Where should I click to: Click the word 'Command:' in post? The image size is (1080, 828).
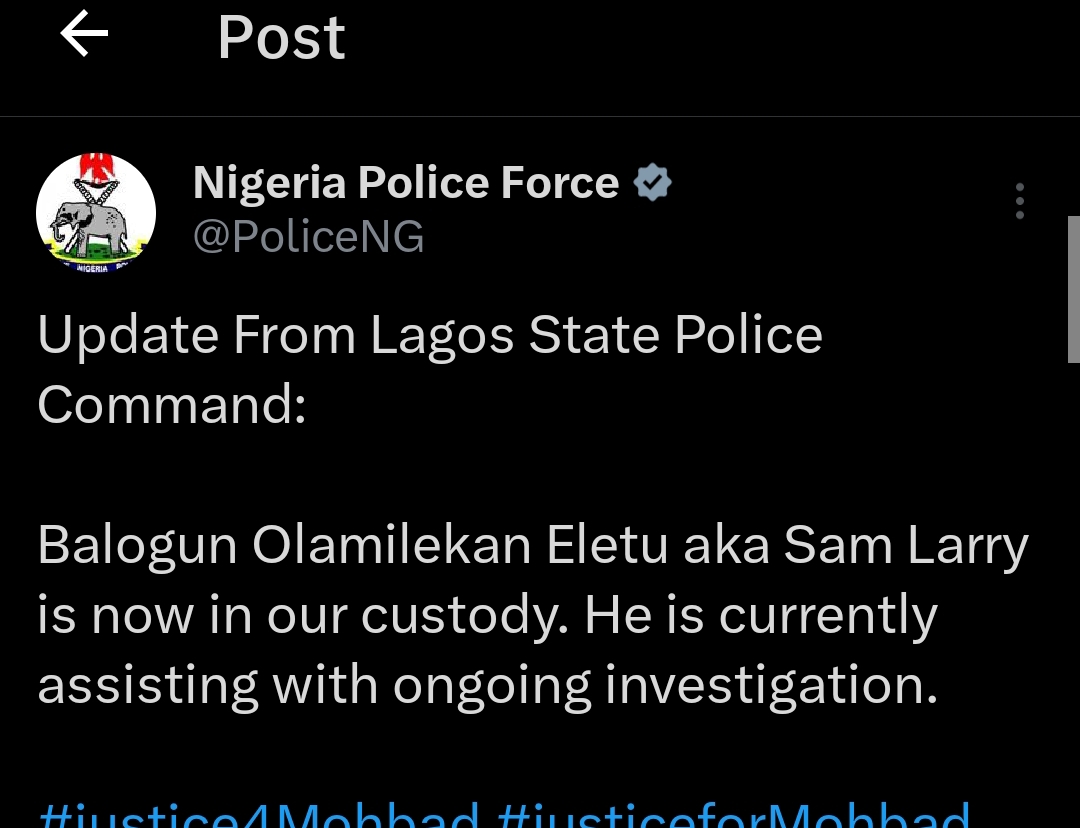coord(172,405)
